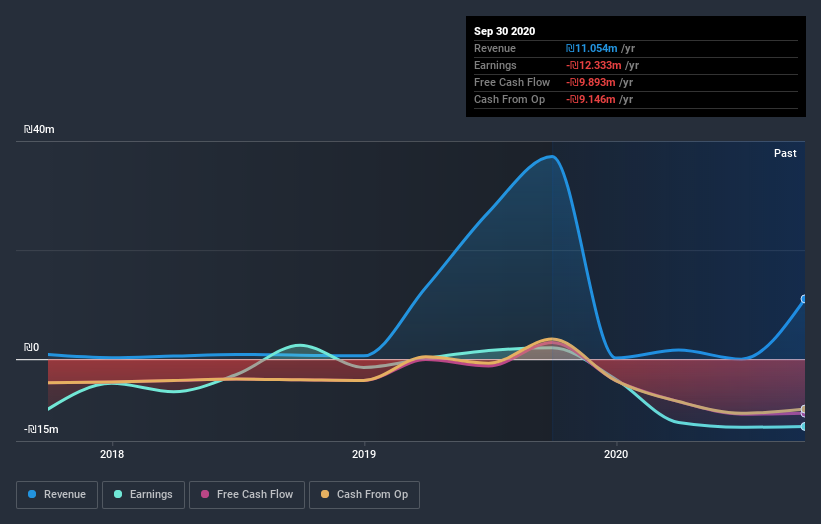Image resolution: width=821 pixels, height=524 pixels.
Task: Click the ₪40m y-axis label
Action: tap(39, 129)
